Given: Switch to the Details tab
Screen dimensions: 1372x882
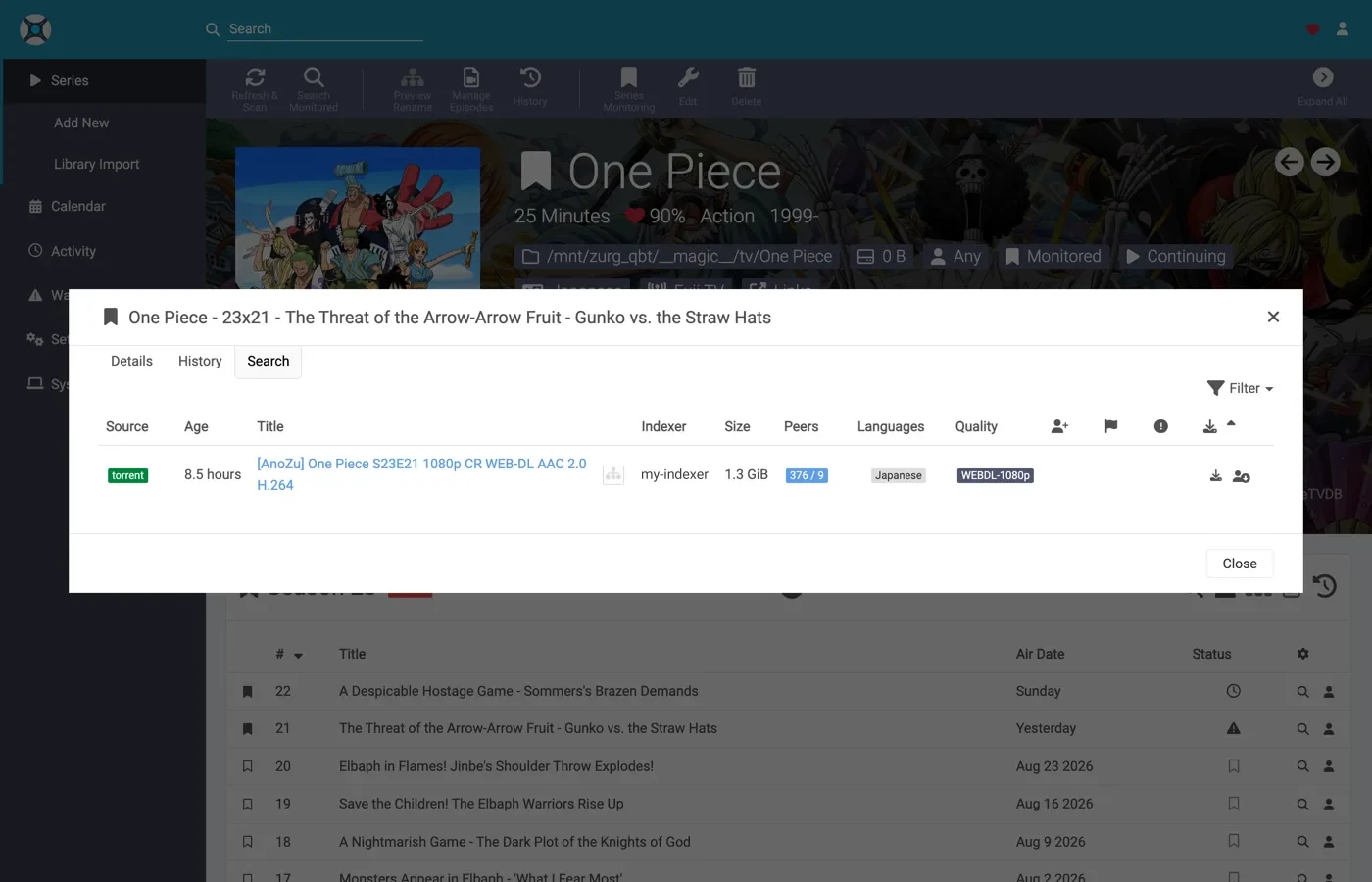Looking at the screenshot, I should click(131, 361).
